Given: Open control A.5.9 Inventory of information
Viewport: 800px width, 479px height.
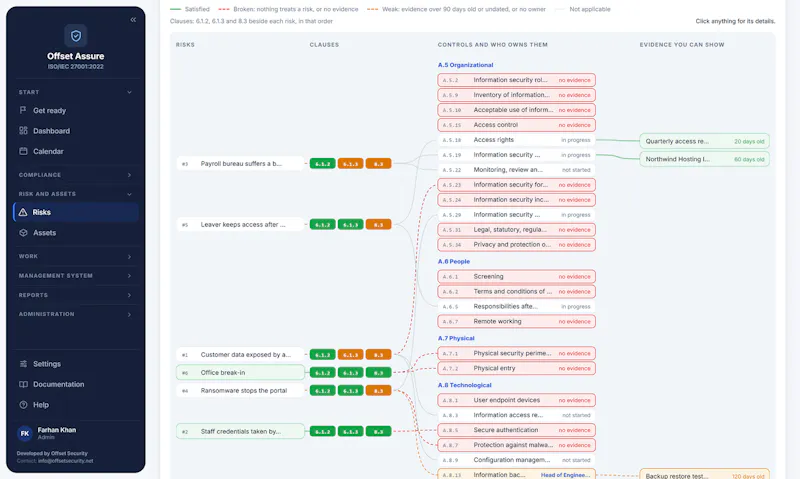Looking at the screenshot, I should tap(516, 95).
